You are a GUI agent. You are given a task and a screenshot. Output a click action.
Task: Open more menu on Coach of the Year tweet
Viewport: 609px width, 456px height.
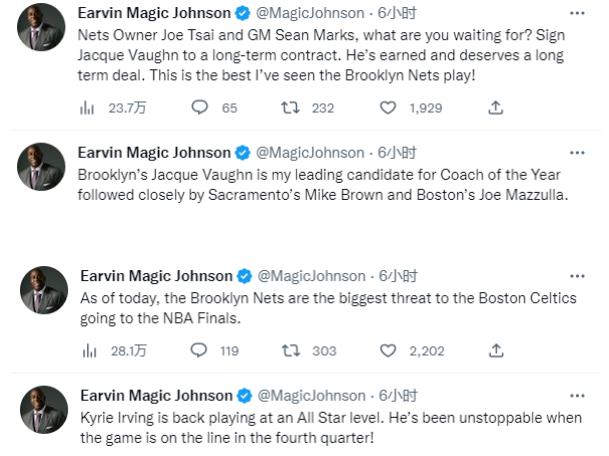[576, 153]
